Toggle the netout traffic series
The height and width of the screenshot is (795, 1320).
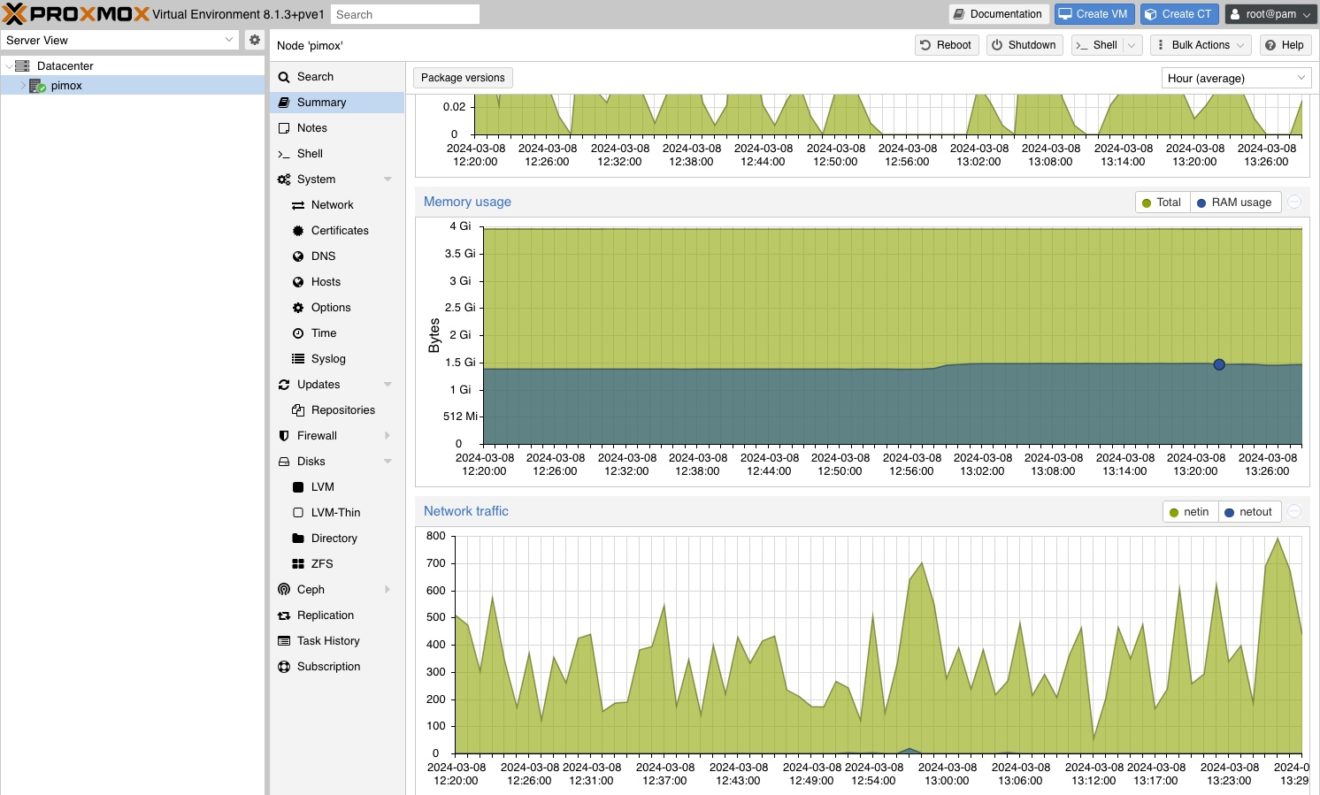1250,511
